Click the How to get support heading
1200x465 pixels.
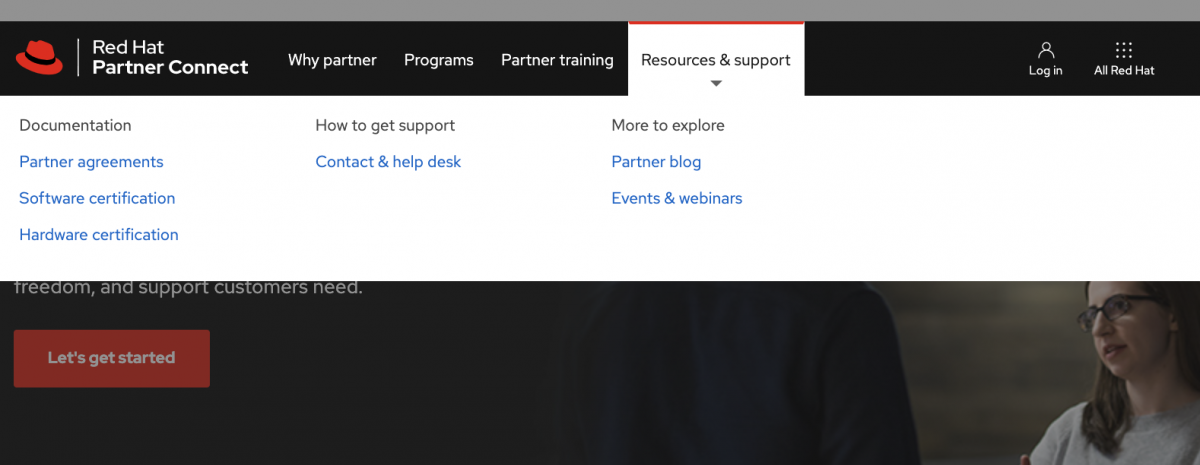(385, 126)
